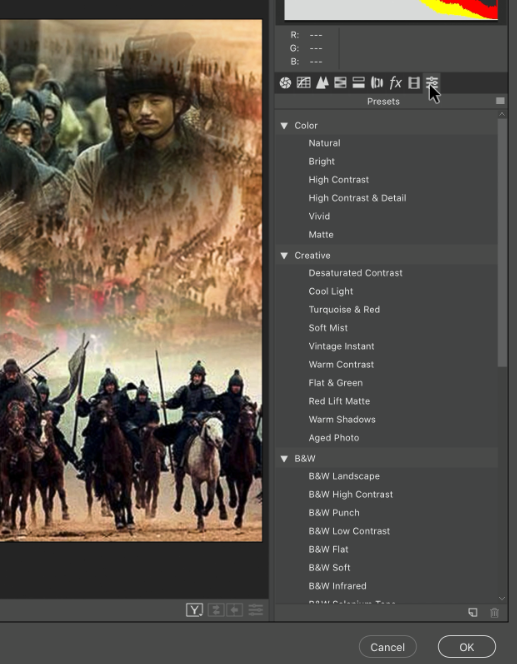This screenshot has height=664, width=517.
Task: Apply the Natural preset
Action: (x=324, y=143)
